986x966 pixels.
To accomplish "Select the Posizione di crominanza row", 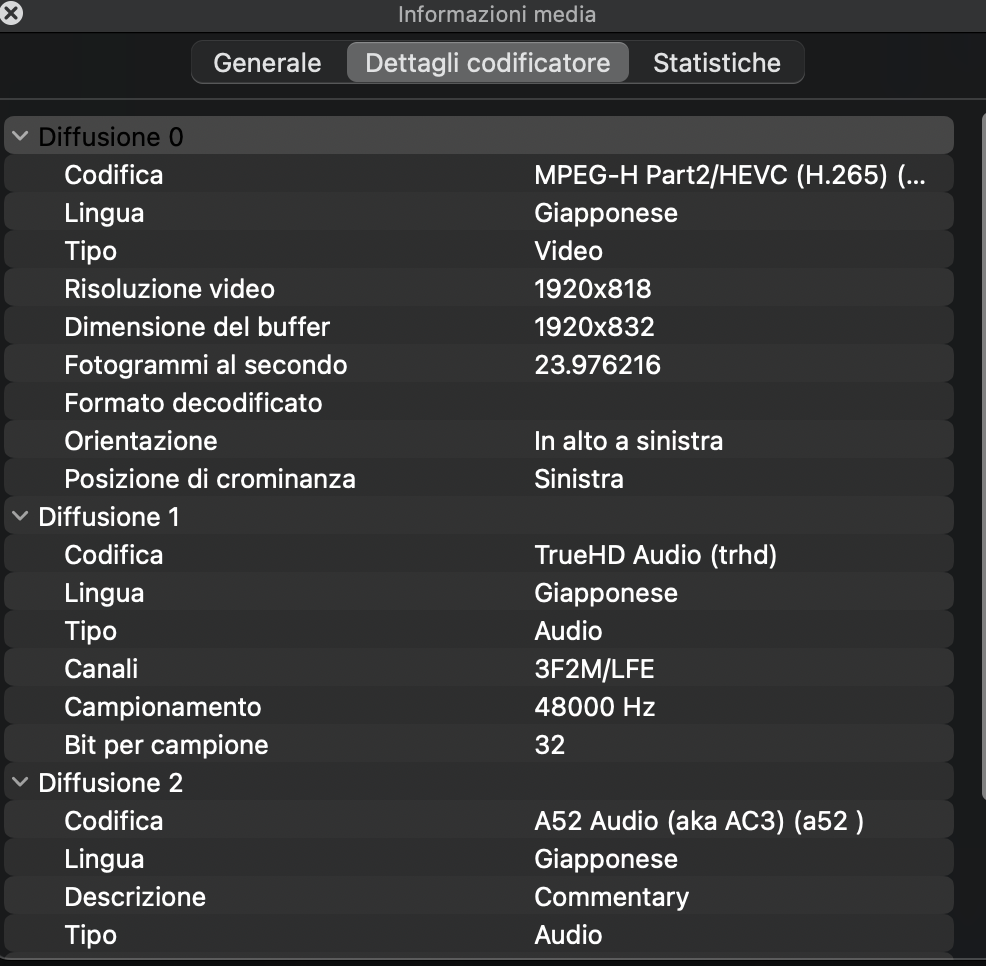I will click(478, 479).
